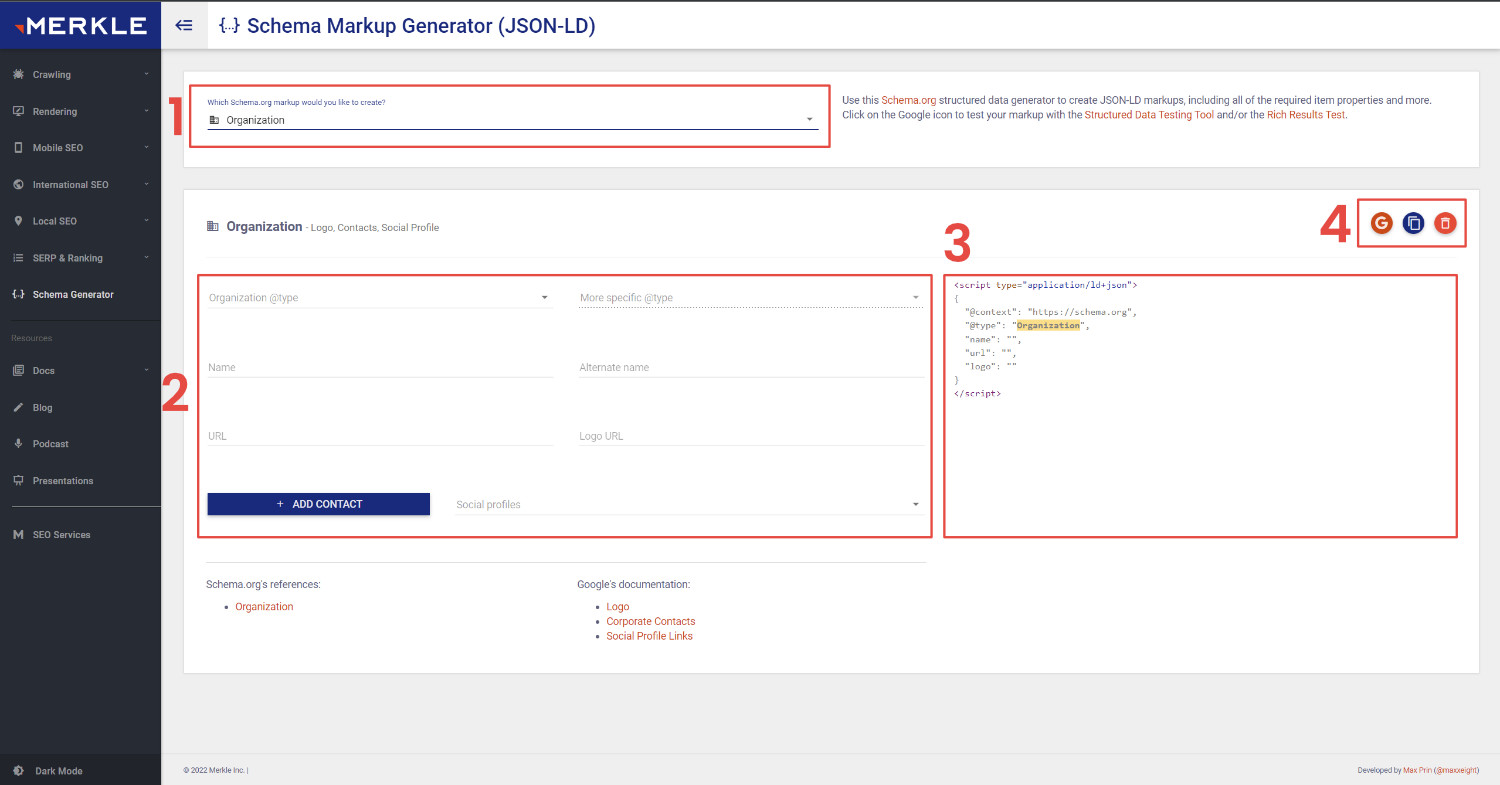The height and width of the screenshot is (785, 1500).
Task: Click the SERP & Ranking list icon
Action: tap(18, 257)
